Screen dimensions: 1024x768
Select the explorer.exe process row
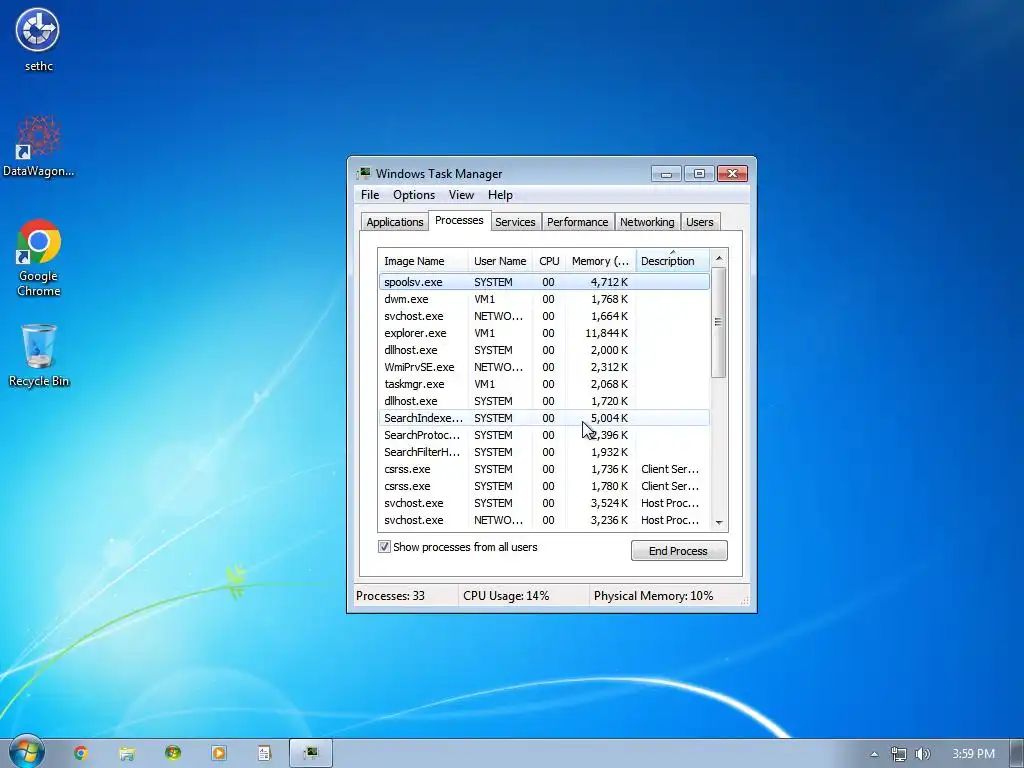click(x=544, y=333)
